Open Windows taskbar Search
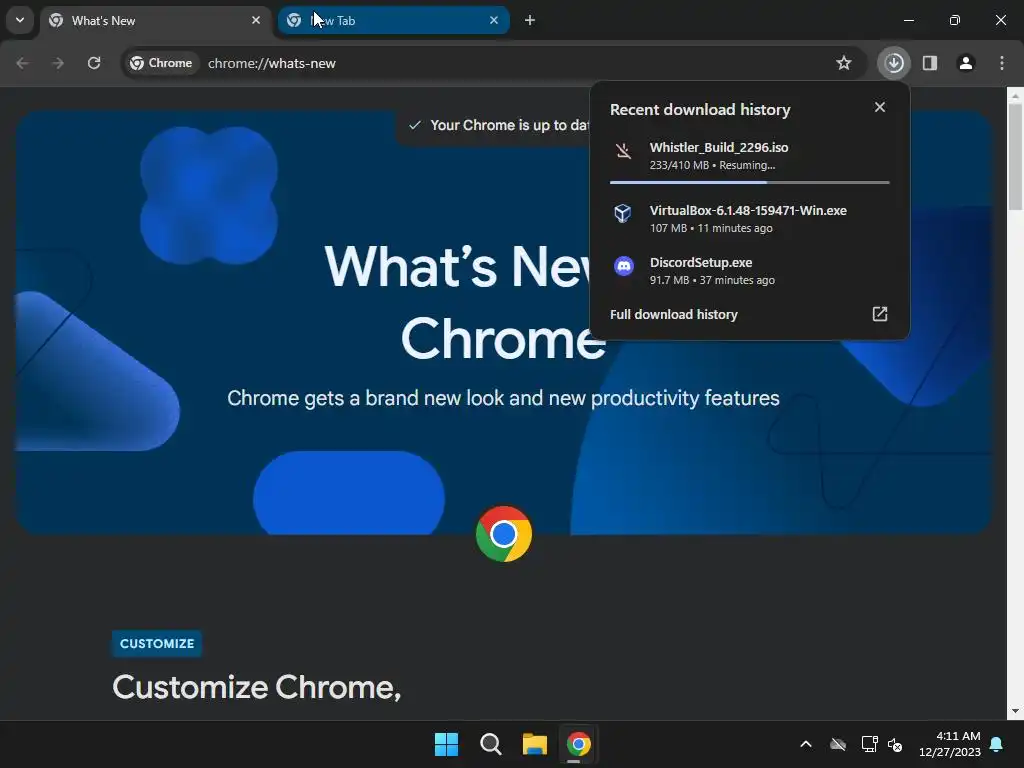The height and width of the screenshot is (768, 1024). pyautogui.click(x=490, y=744)
